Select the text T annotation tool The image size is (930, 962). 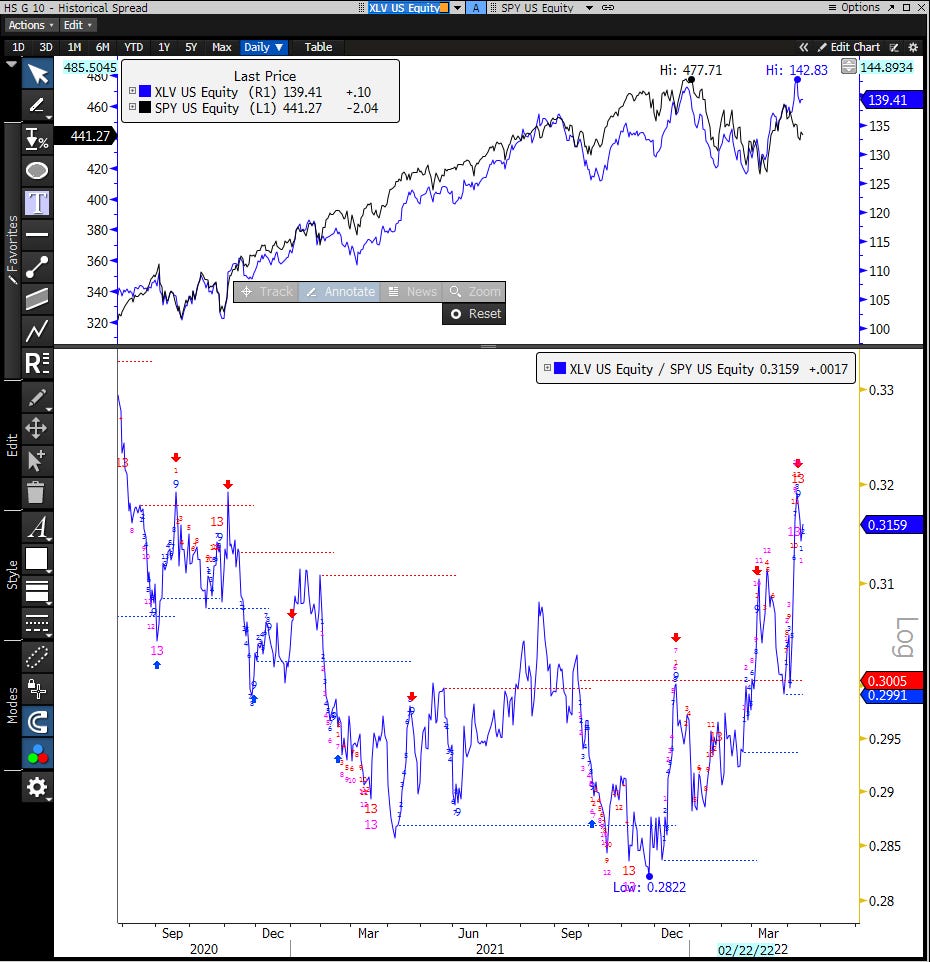(37, 202)
